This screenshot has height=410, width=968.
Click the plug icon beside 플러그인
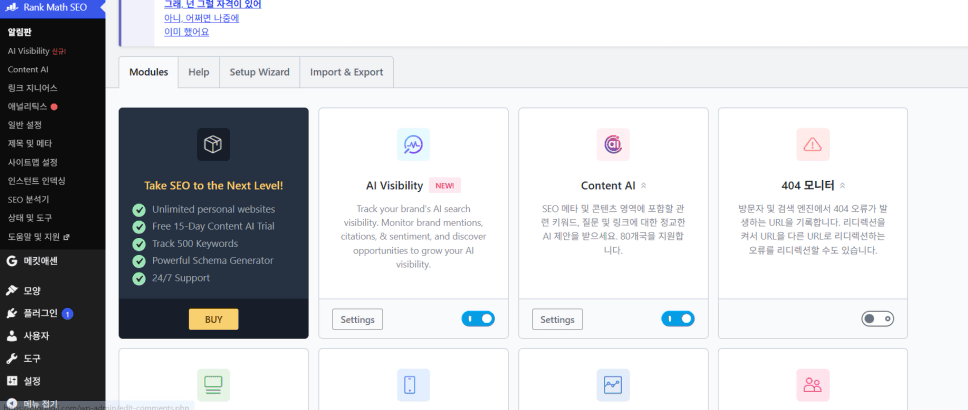12,313
